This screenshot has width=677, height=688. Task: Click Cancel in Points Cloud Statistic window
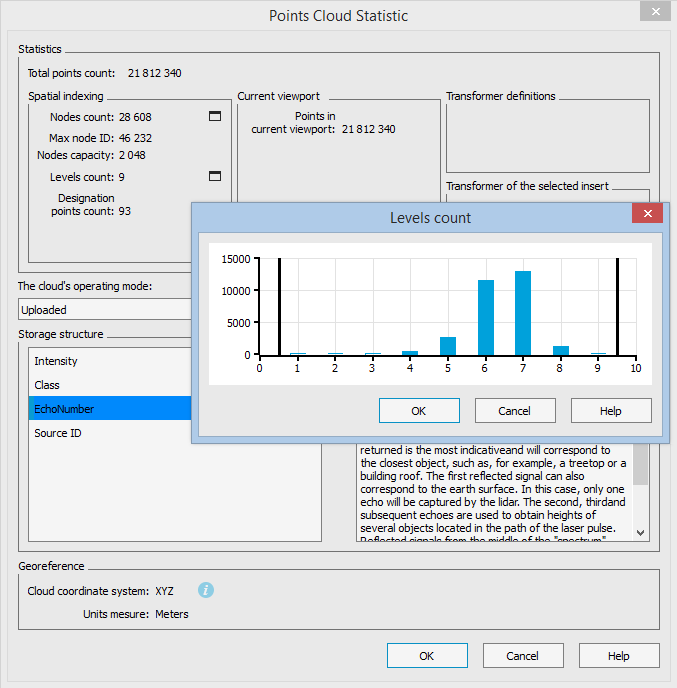point(522,656)
